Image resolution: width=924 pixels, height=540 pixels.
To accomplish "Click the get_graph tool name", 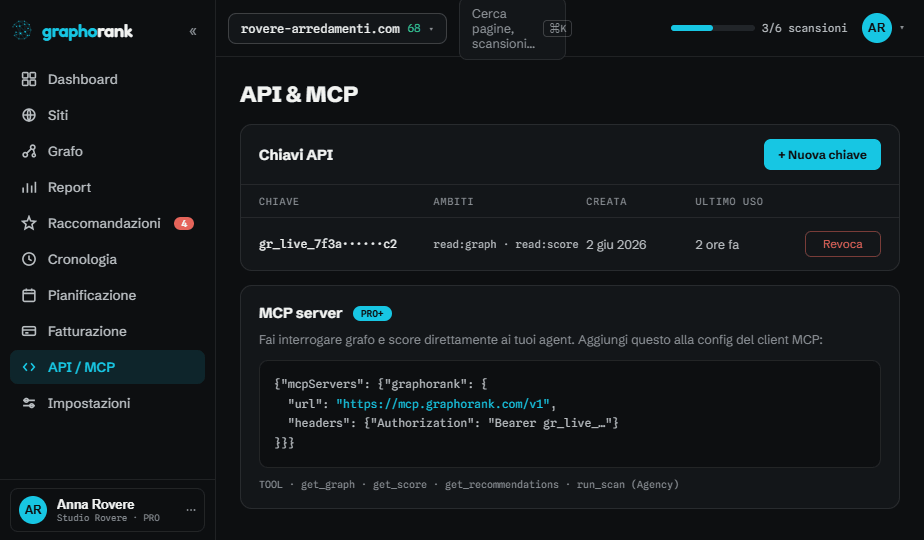I will (328, 485).
